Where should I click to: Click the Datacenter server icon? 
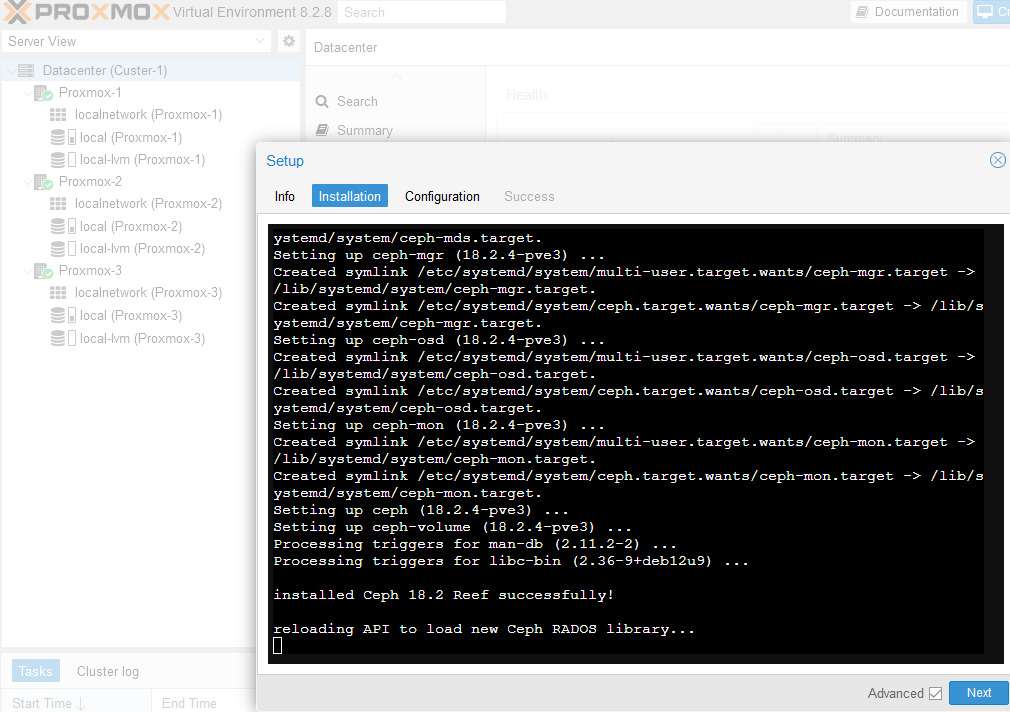coord(26,70)
